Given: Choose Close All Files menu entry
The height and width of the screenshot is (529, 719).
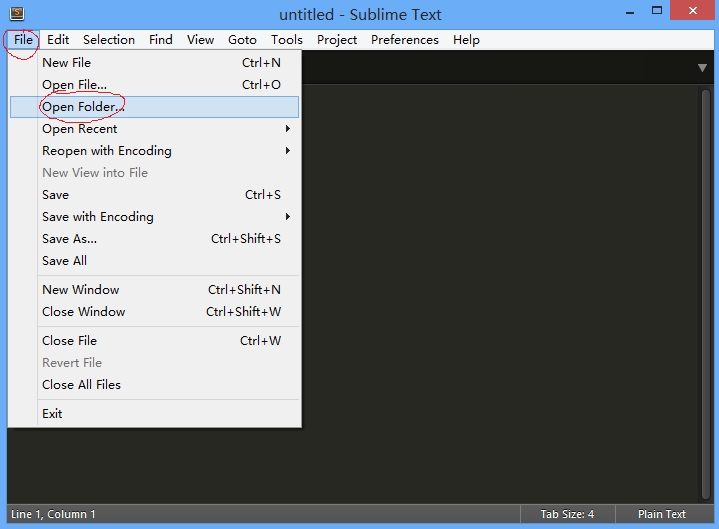Looking at the screenshot, I should point(155,385).
